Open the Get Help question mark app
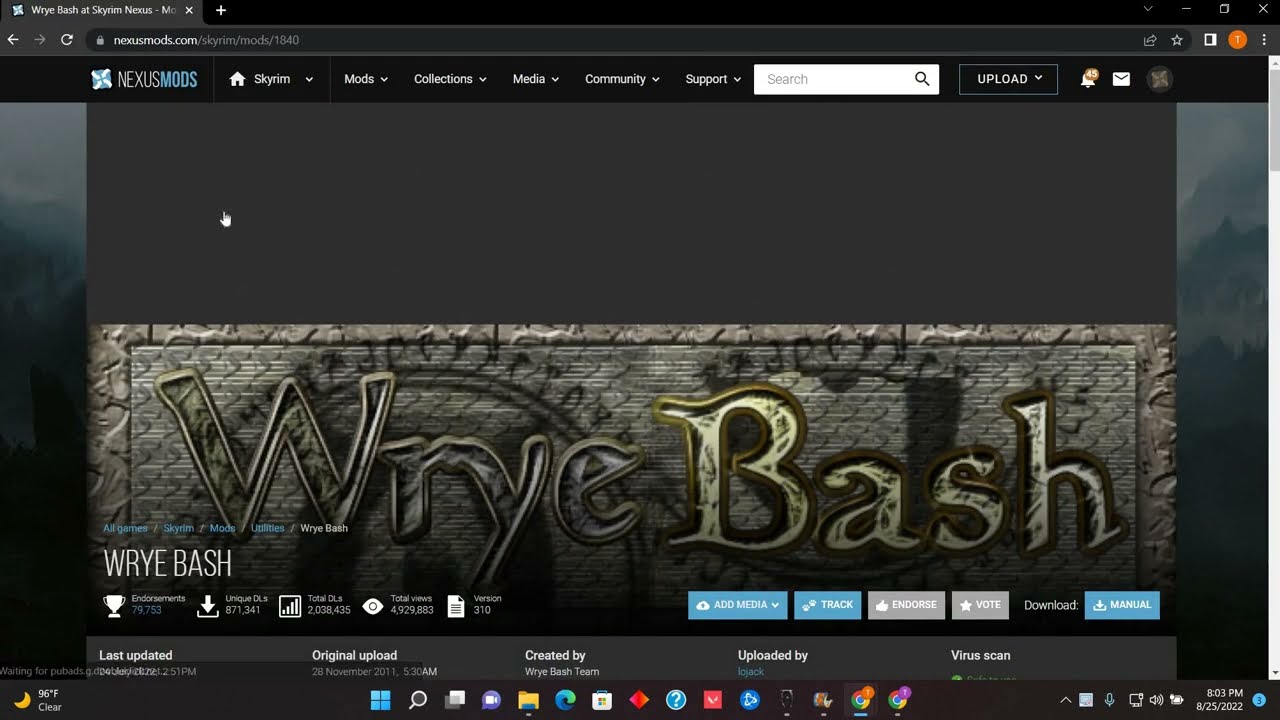Image resolution: width=1280 pixels, height=720 pixels. 676,700
